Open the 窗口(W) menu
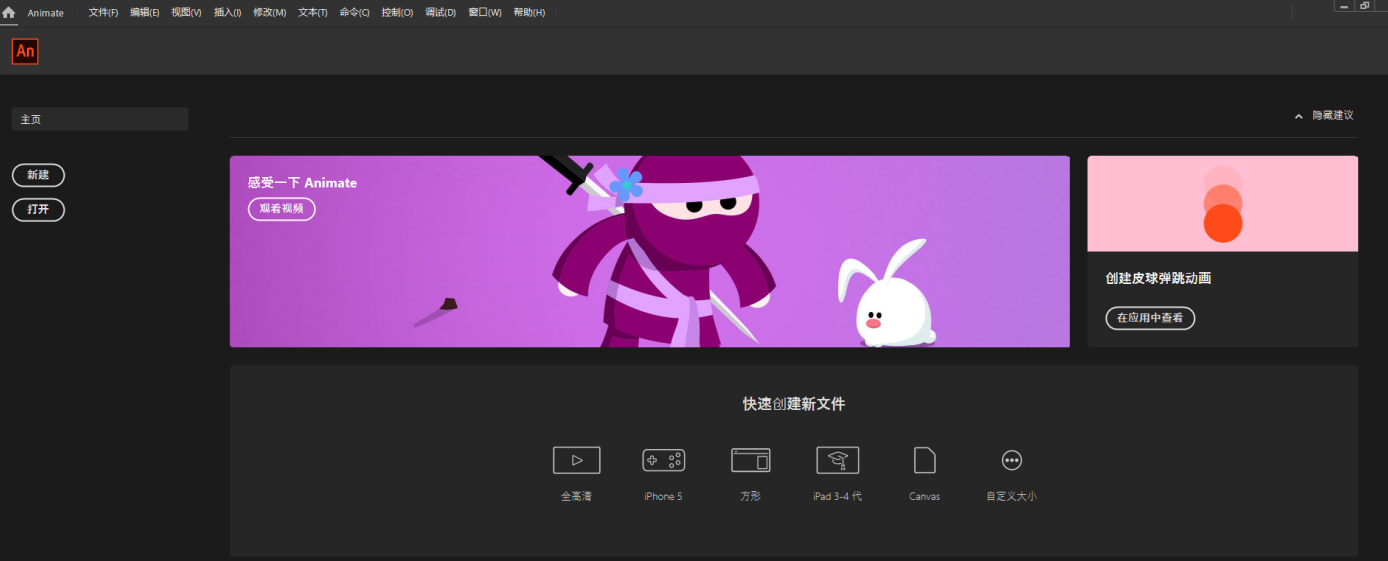Image resolution: width=1388 pixels, height=561 pixels. coord(485,13)
